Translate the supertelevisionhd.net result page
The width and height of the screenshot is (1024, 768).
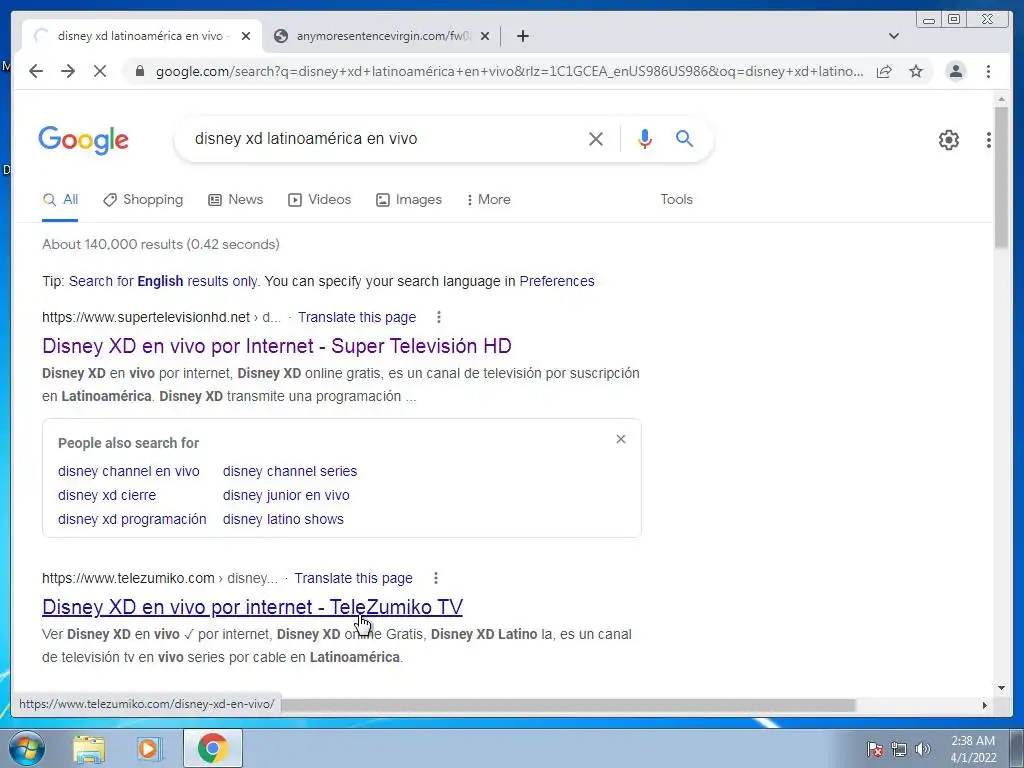click(x=357, y=317)
